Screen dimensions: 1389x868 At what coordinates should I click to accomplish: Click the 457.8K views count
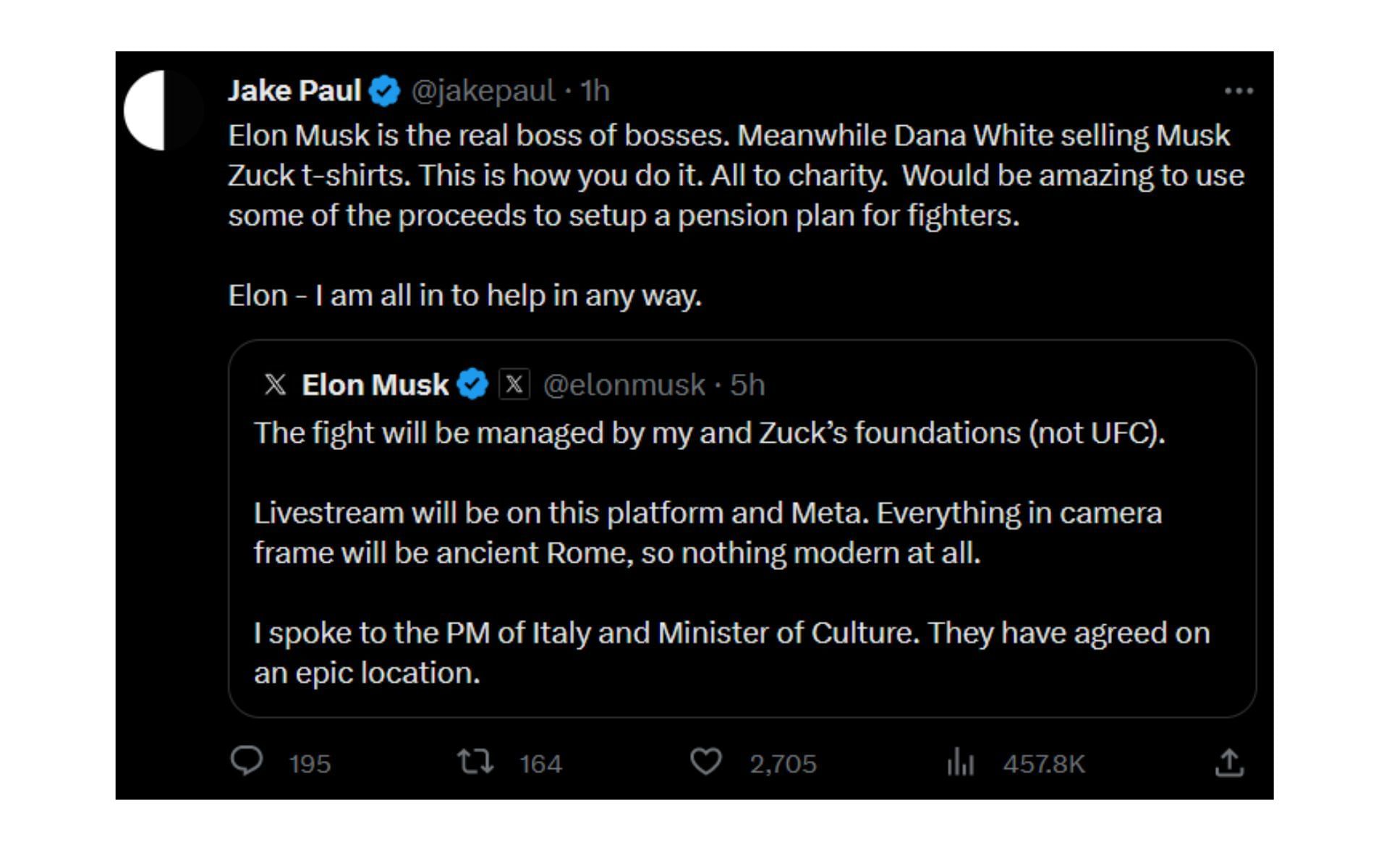1044,764
